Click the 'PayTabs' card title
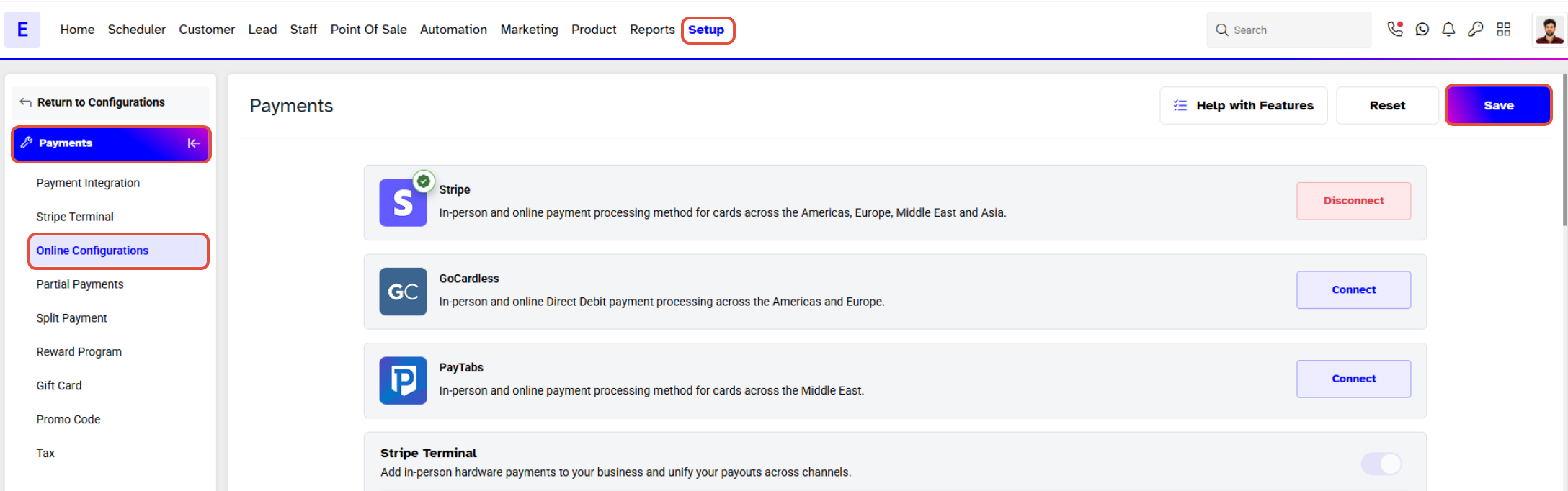Image resolution: width=1568 pixels, height=491 pixels. pos(461,368)
